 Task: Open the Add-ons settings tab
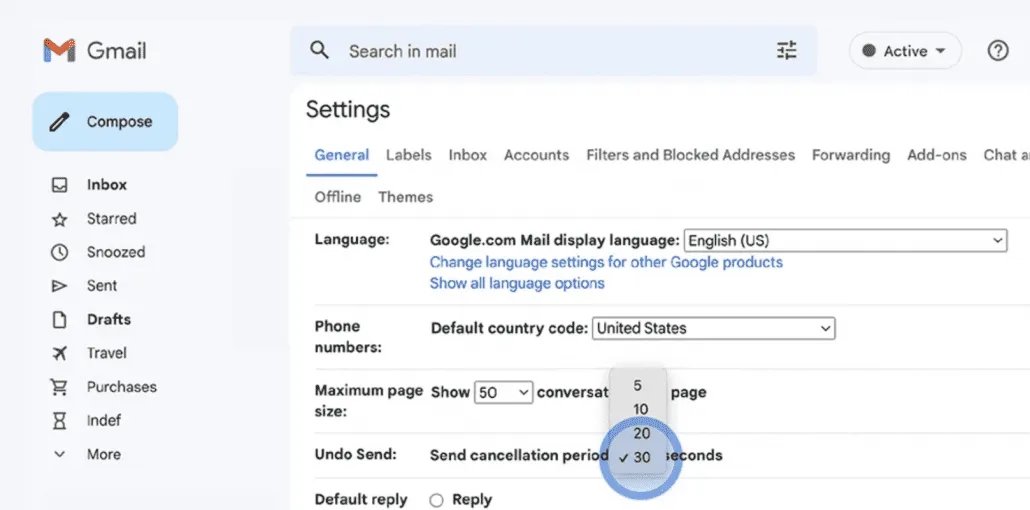pos(937,155)
